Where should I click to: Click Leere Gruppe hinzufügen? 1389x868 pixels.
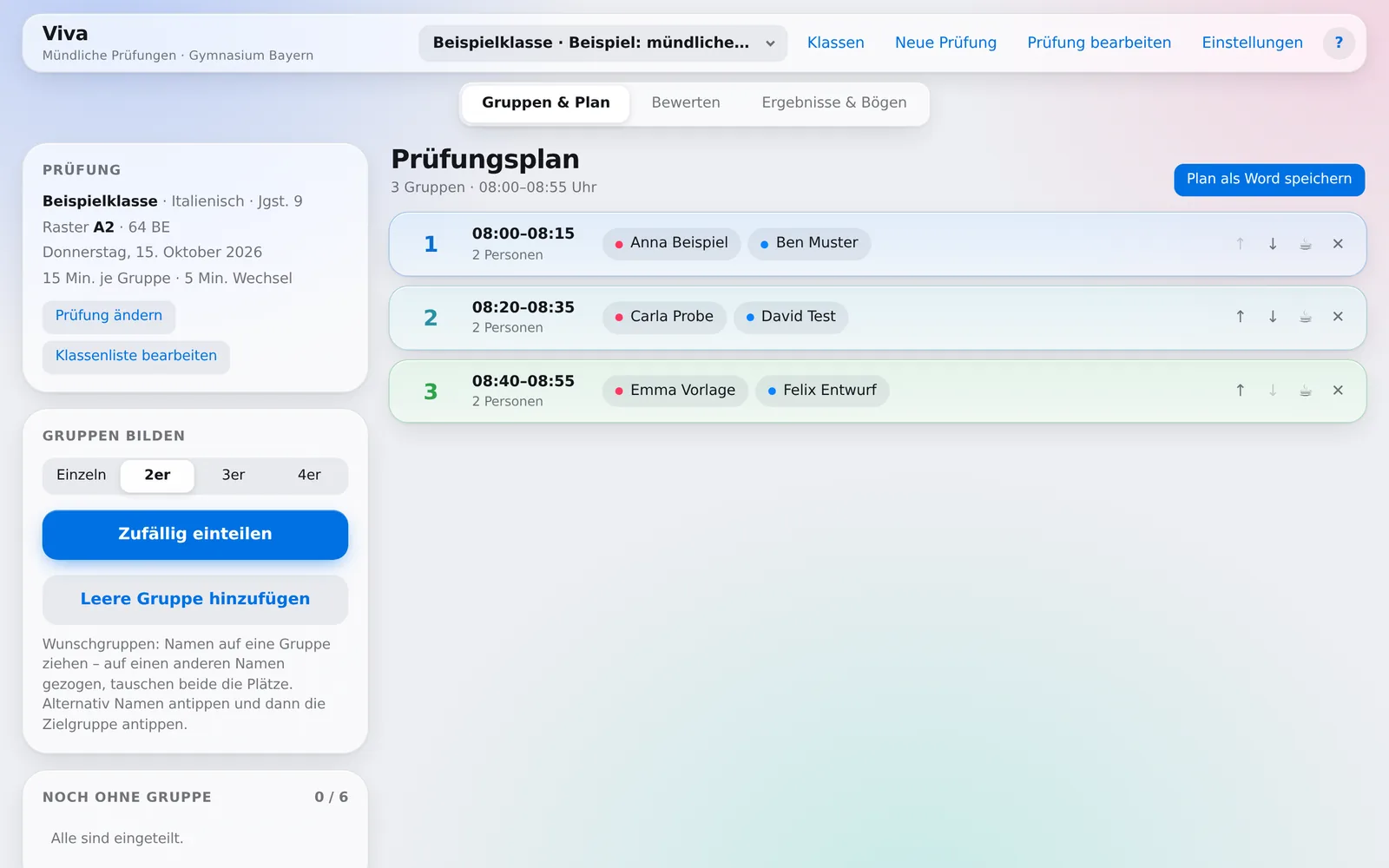coord(195,600)
